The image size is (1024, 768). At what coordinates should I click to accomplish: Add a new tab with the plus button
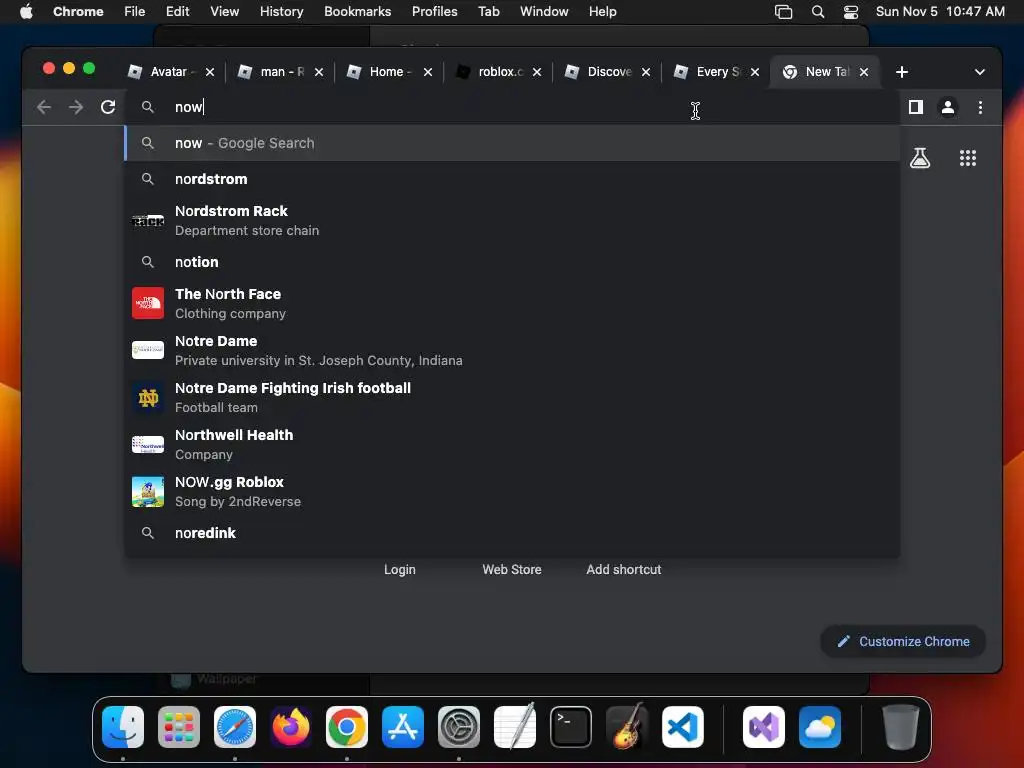(x=901, y=72)
